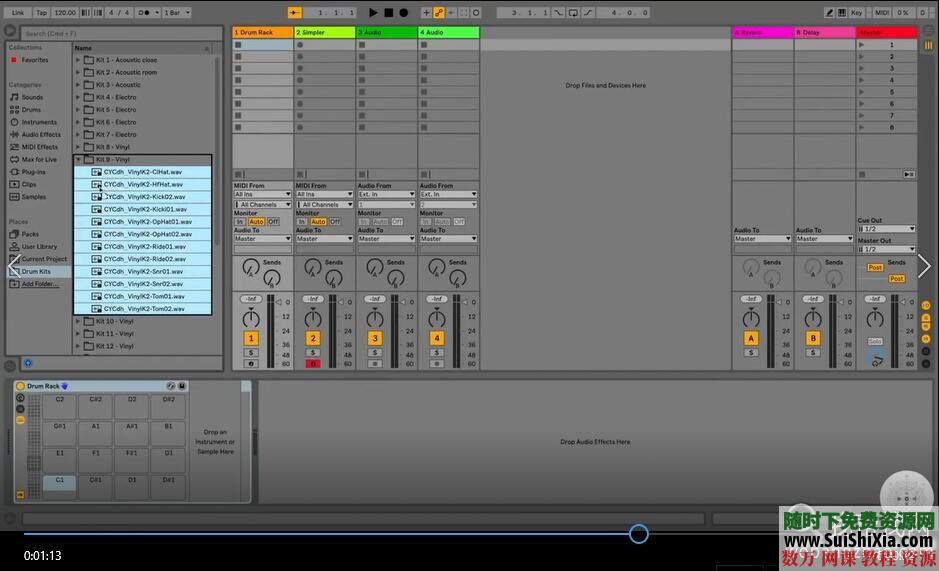Screen dimensions: 939x571
Task: Click the transport Stop button
Action: (389, 12)
